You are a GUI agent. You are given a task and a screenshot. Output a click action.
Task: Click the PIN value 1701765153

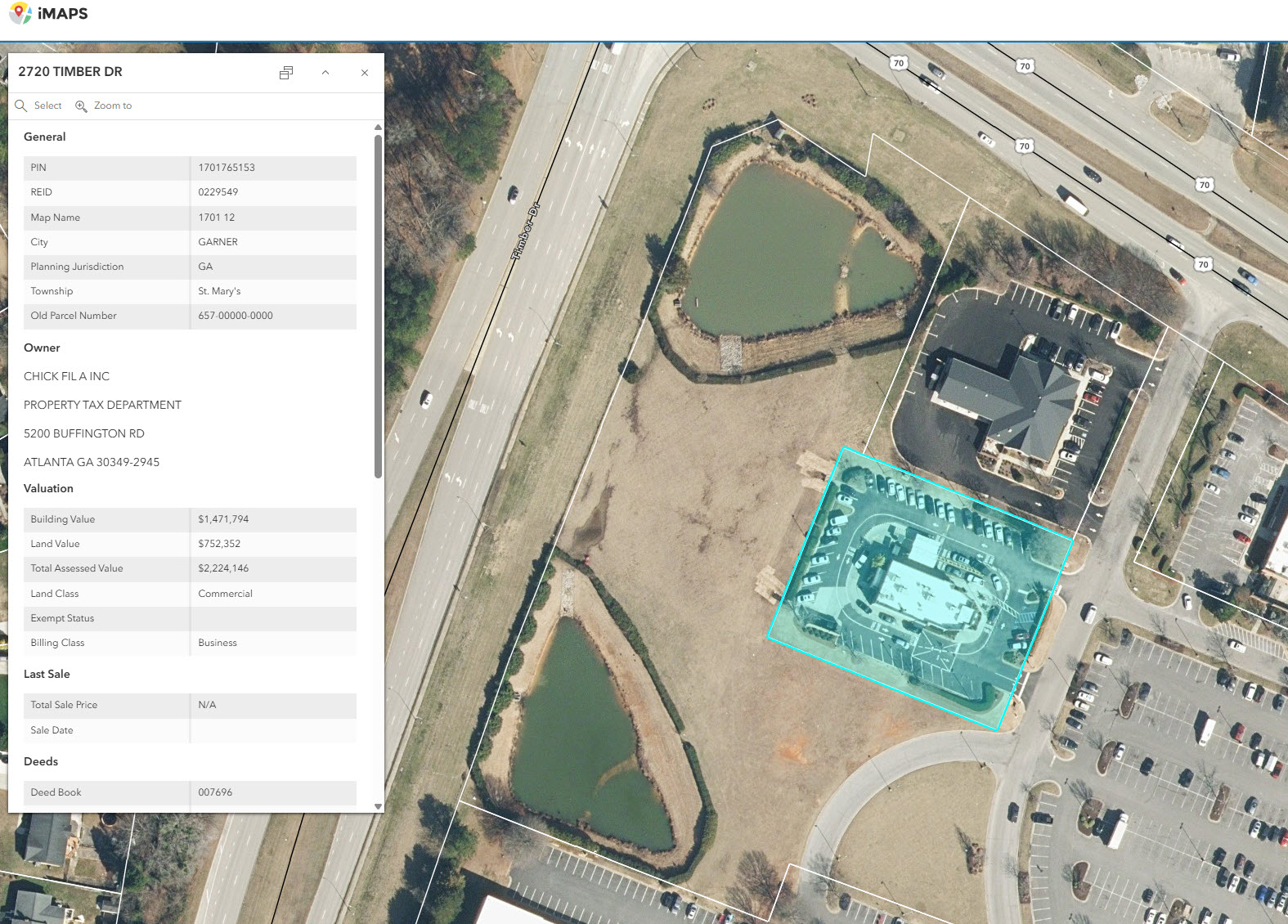click(227, 168)
